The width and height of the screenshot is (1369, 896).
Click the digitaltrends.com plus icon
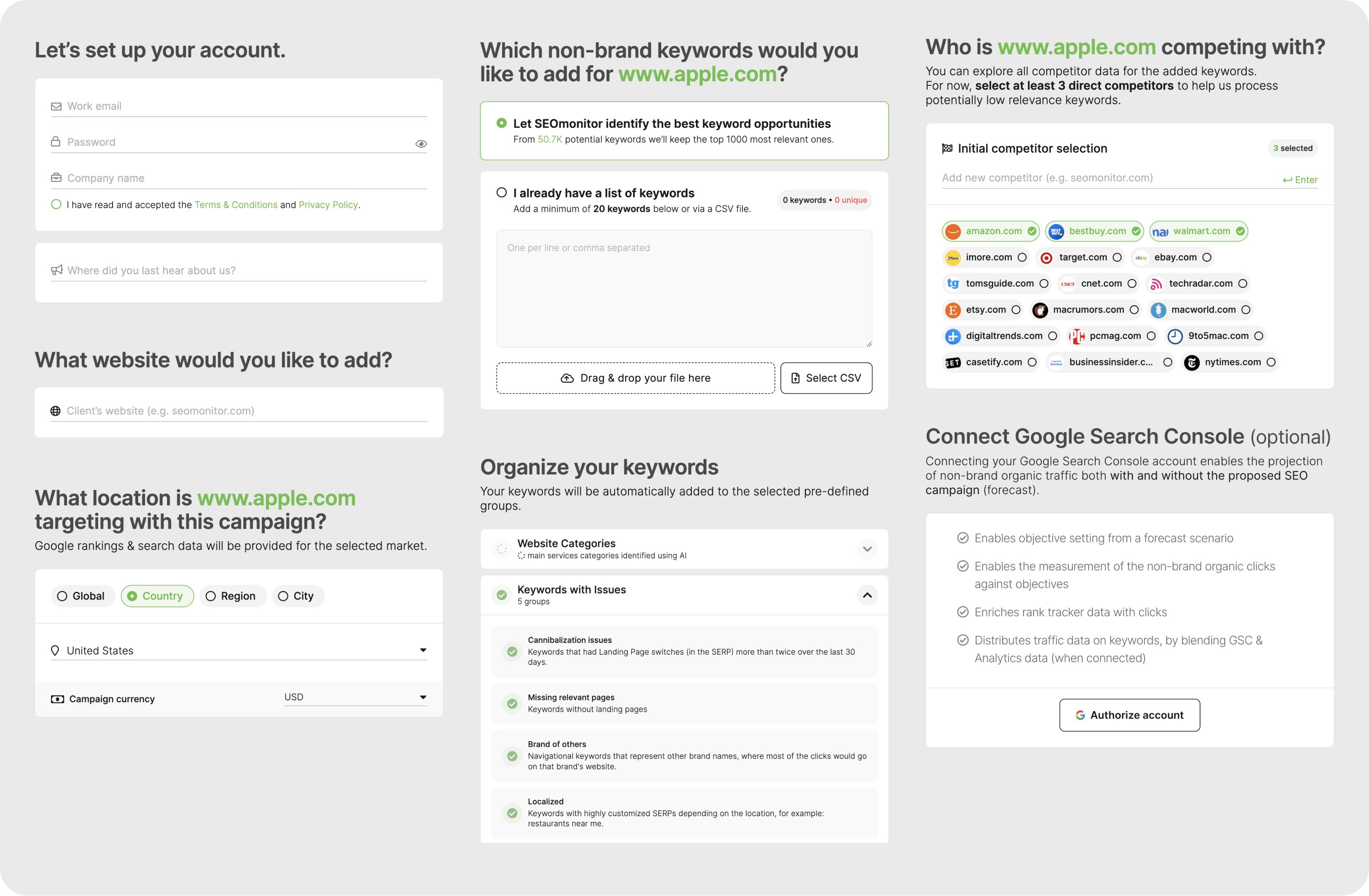click(953, 336)
